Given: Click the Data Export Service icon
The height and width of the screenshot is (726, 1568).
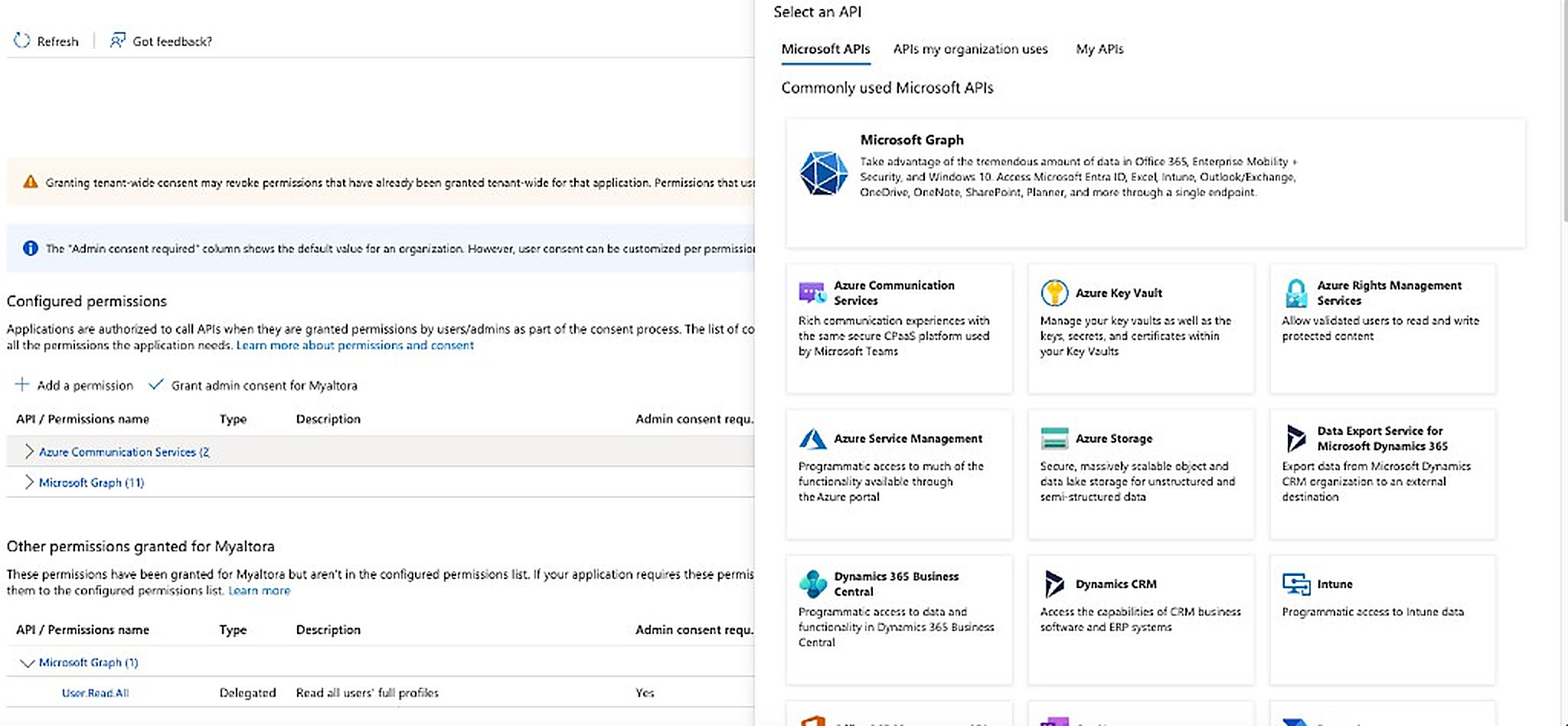Looking at the screenshot, I should point(1296,439).
